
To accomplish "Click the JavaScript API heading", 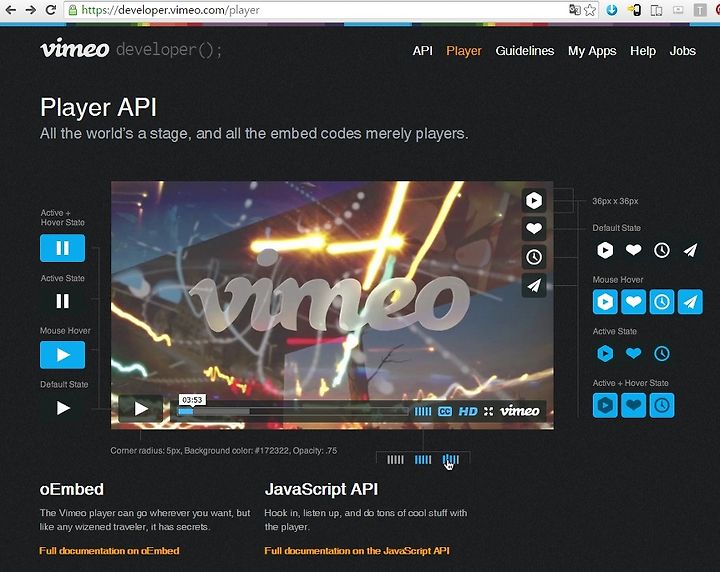I will [x=321, y=489].
